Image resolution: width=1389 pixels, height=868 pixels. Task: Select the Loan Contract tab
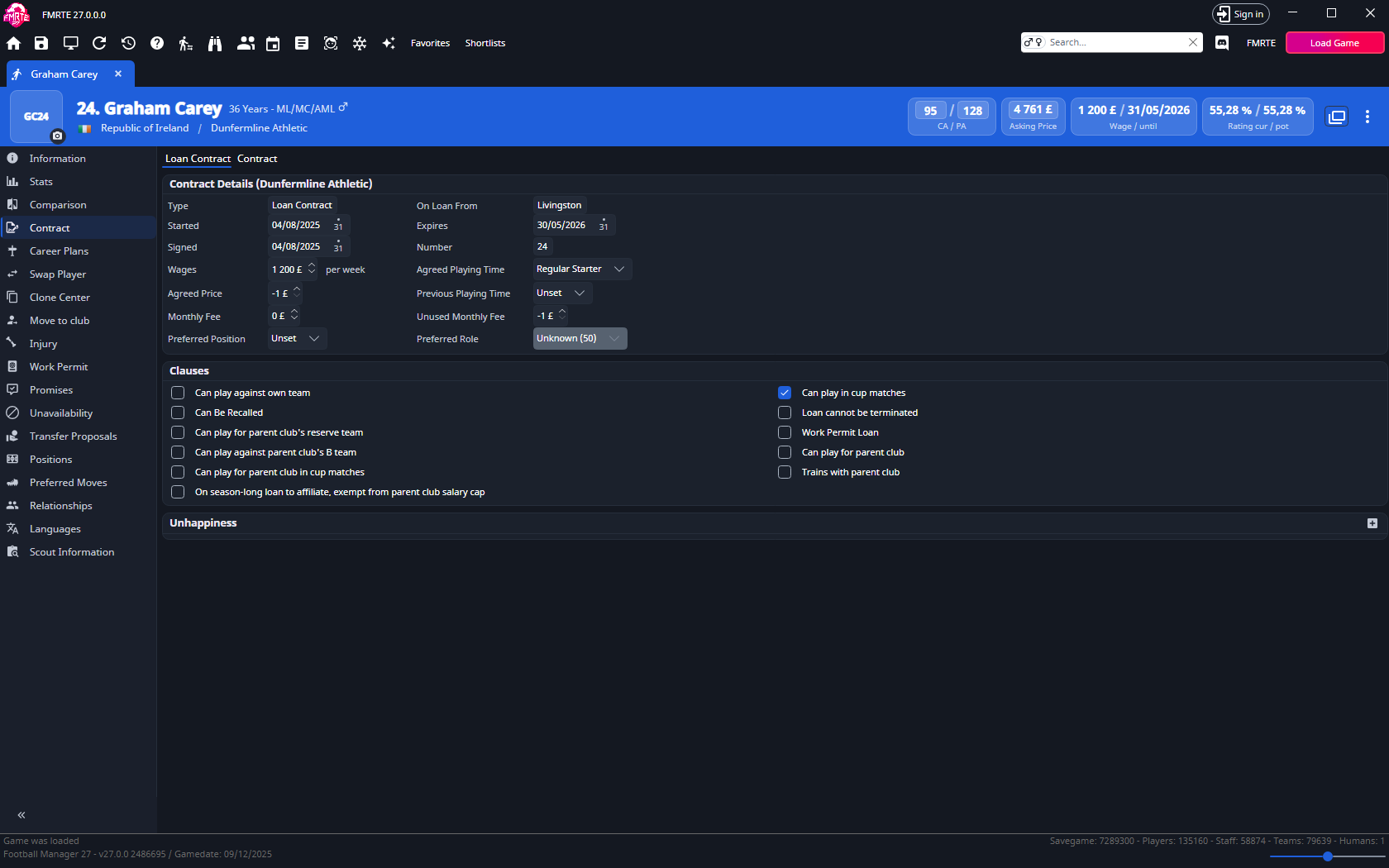point(198,159)
